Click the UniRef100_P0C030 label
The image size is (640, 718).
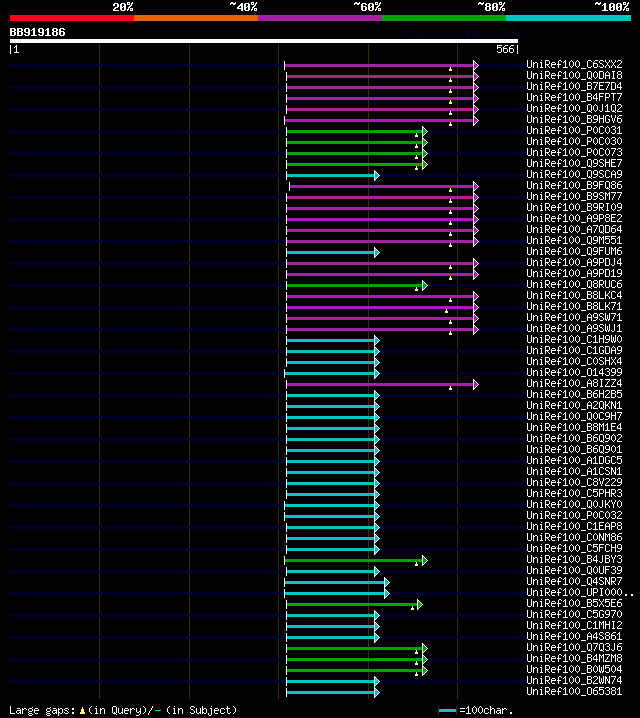pos(574,141)
